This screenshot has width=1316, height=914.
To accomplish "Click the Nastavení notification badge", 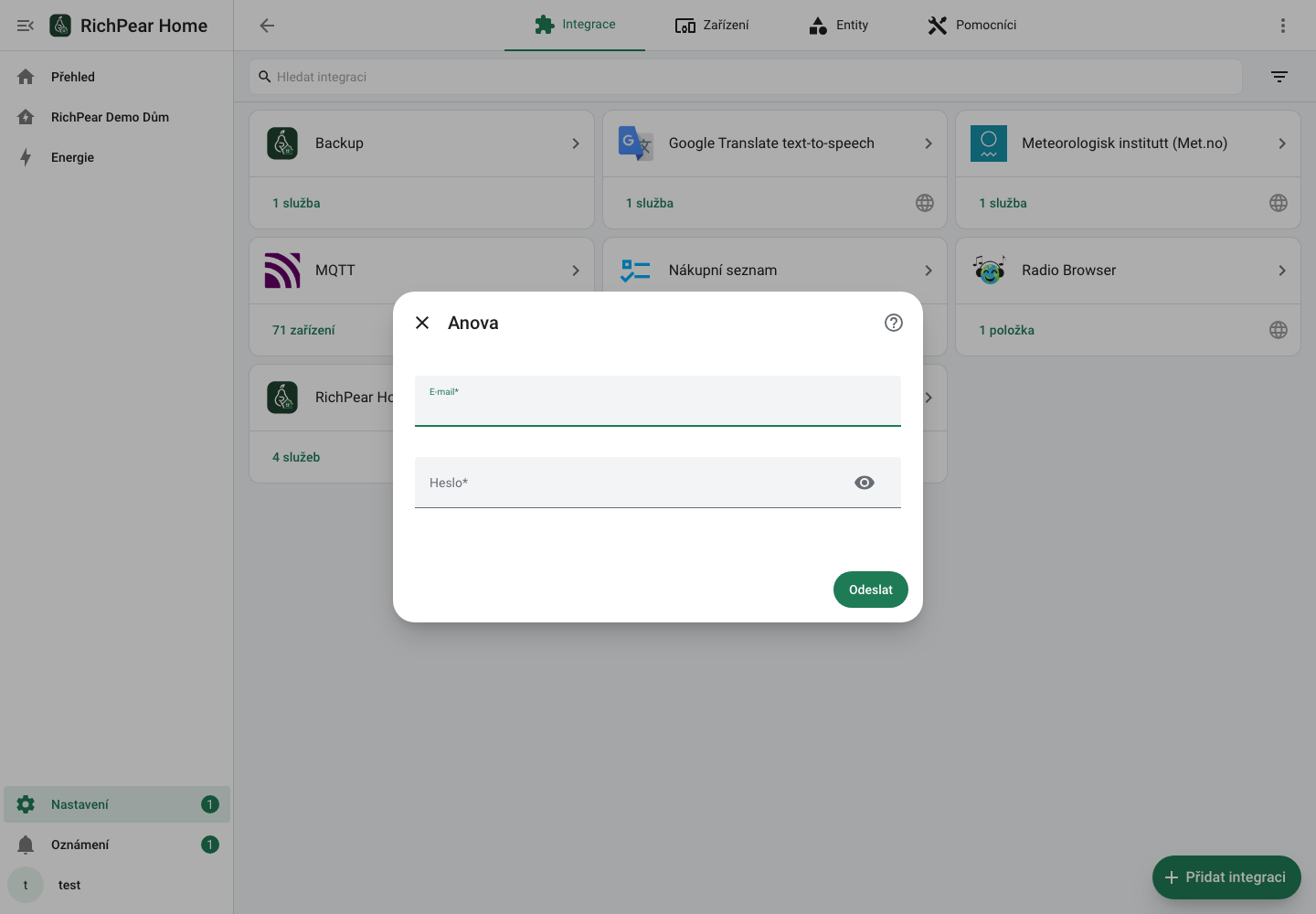I will 210,804.
